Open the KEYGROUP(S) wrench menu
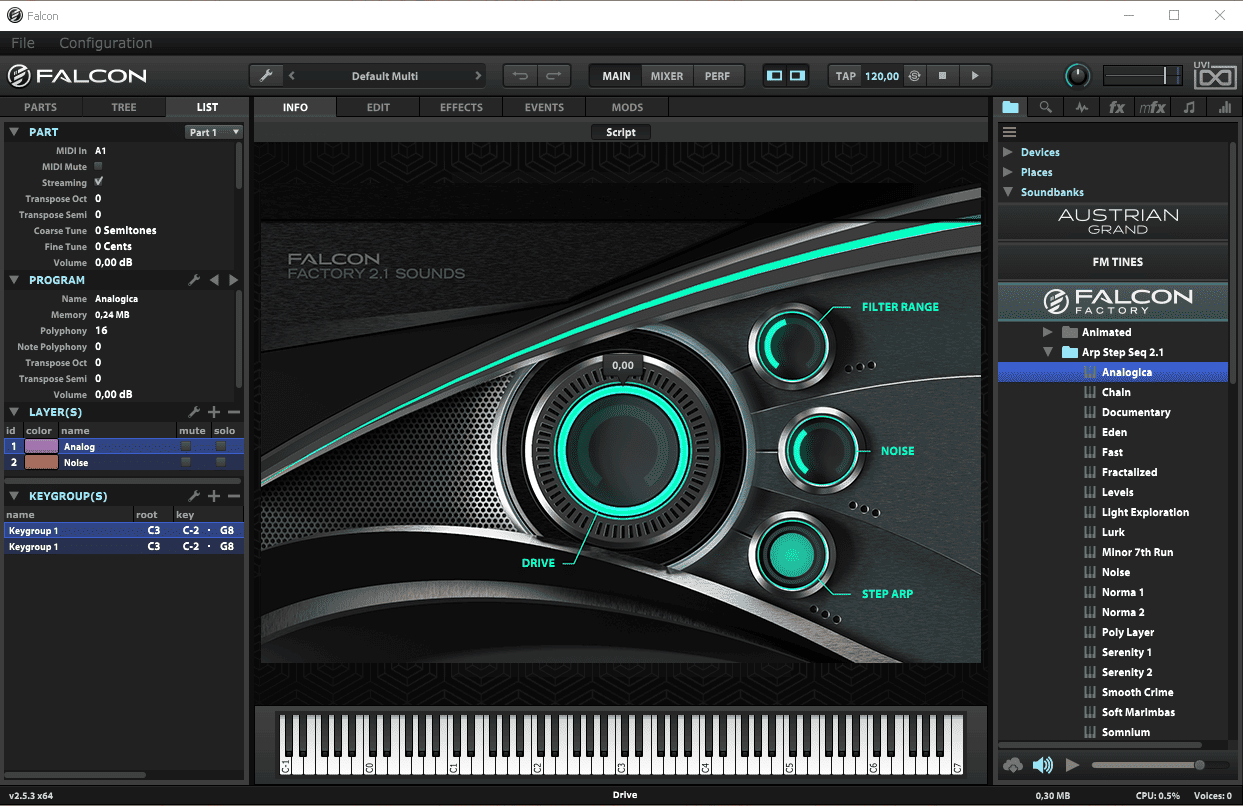 coord(194,496)
